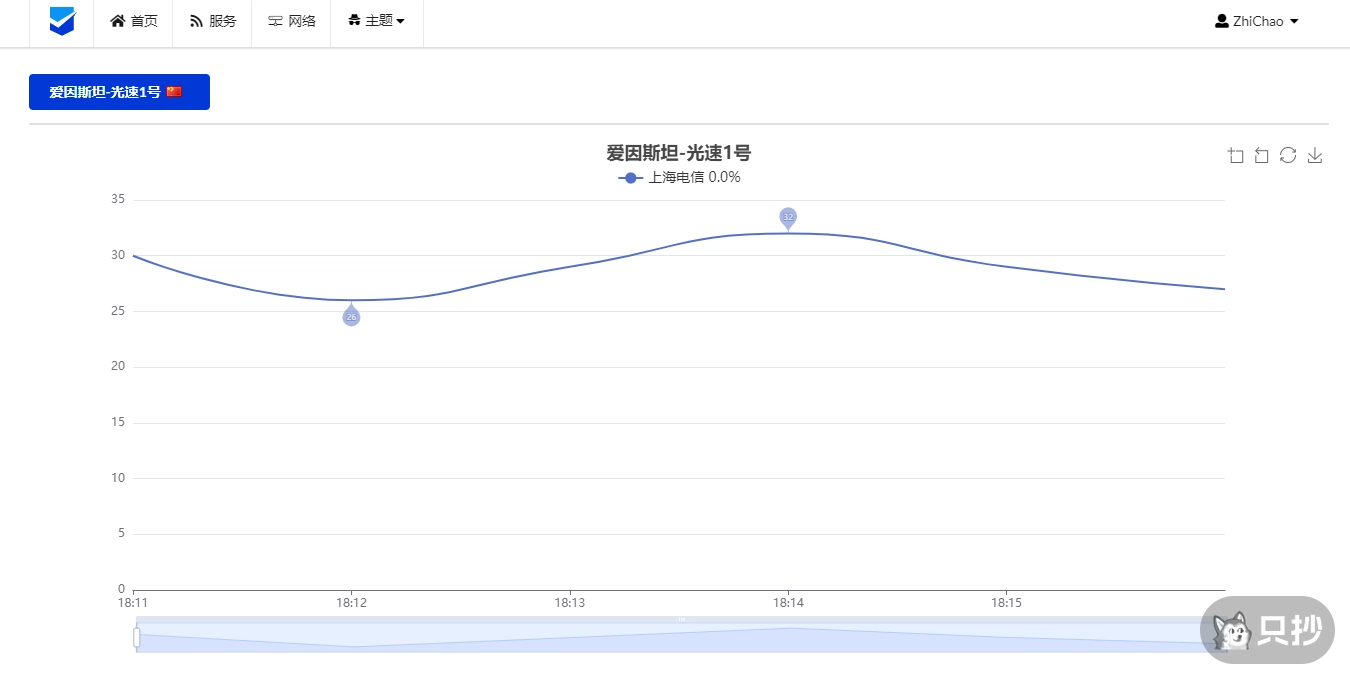
Task: Click the zoom reset back icon
Action: [x=1262, y=155]
